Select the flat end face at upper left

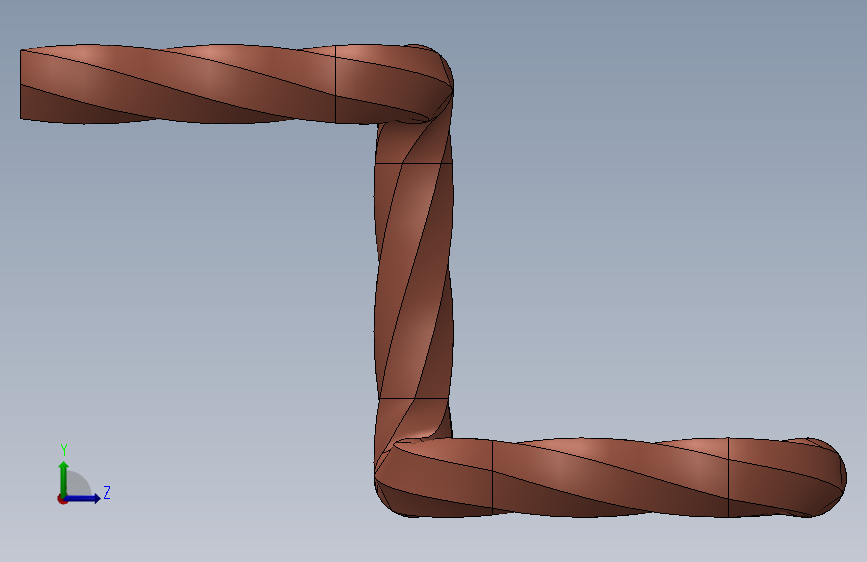coord(21,84)
